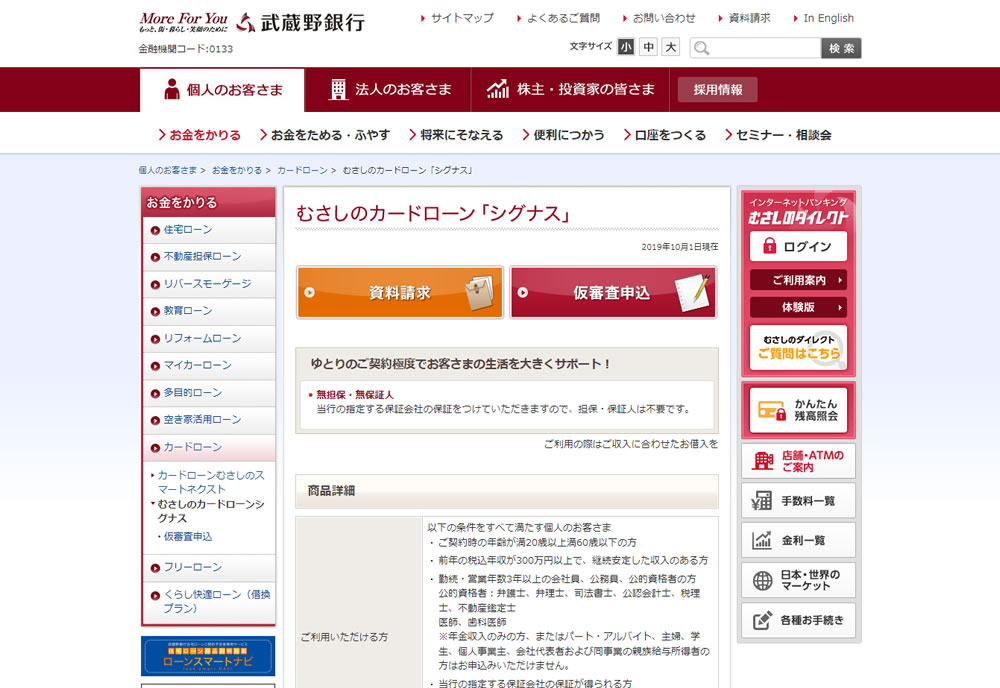Image resolution: width=1000 pixels, height=688 pixels.
Task: Click the globe icon for 日本・世界のマーケット
Action: click(762, 580)
